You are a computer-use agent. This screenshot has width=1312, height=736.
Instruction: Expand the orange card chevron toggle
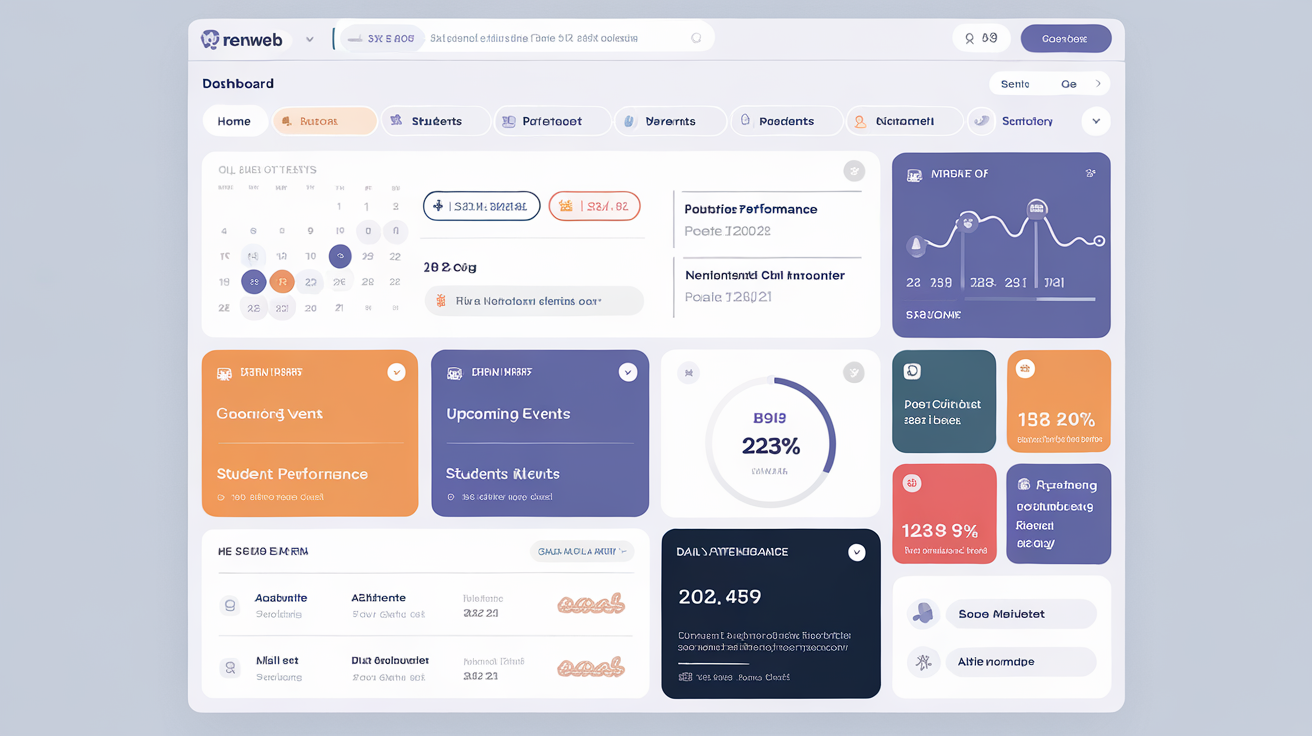tap(397, 372)
